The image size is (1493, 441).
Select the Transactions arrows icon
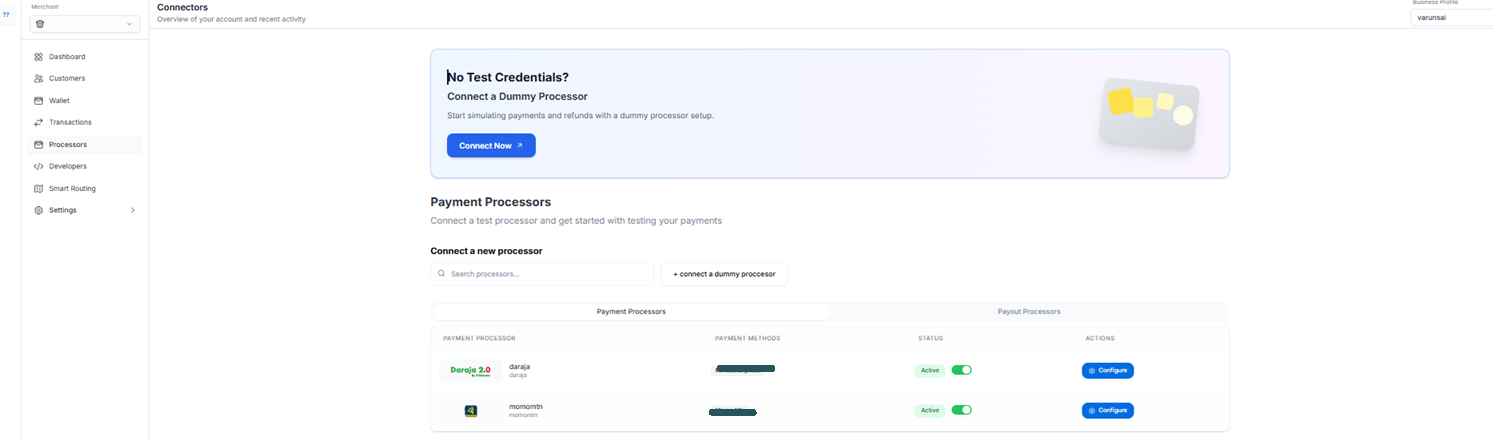(x=39, y=123)
